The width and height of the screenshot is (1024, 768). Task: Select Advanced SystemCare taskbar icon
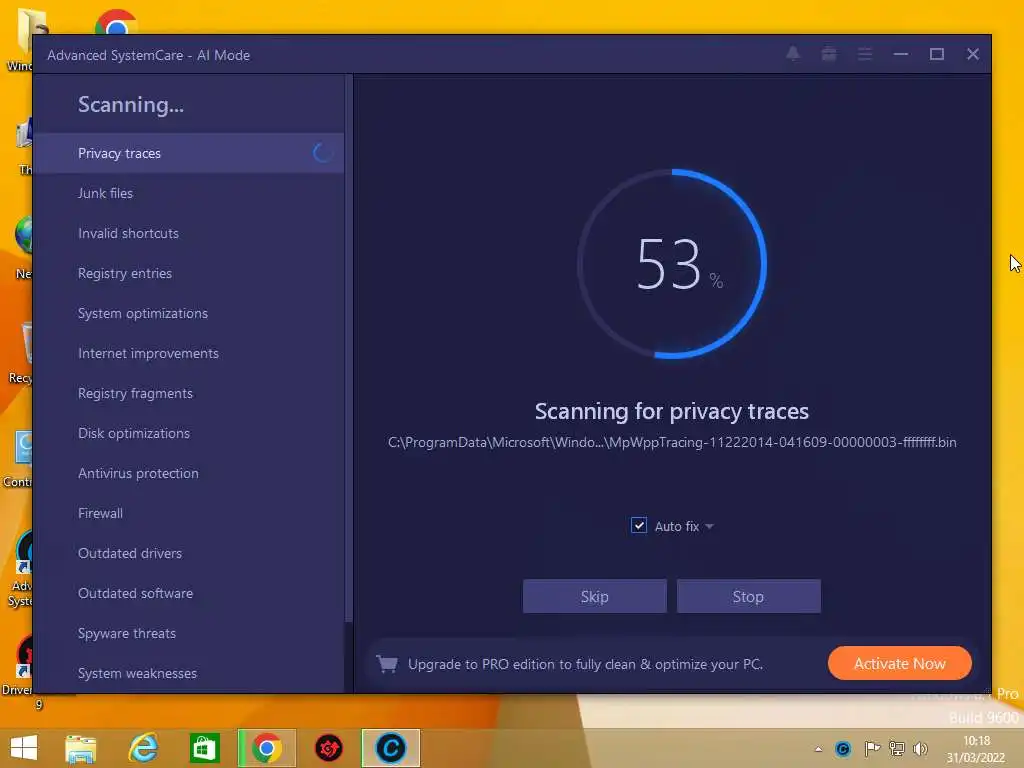point(391,748)
